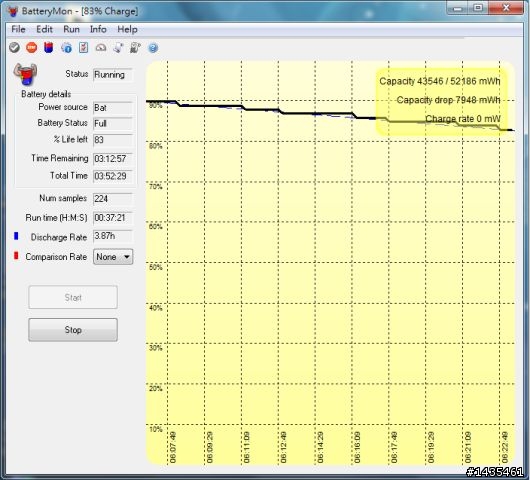Click the BatteryMon logo beside Status
This screenshot has height=480, width=530.
click(x=25, y=74)
